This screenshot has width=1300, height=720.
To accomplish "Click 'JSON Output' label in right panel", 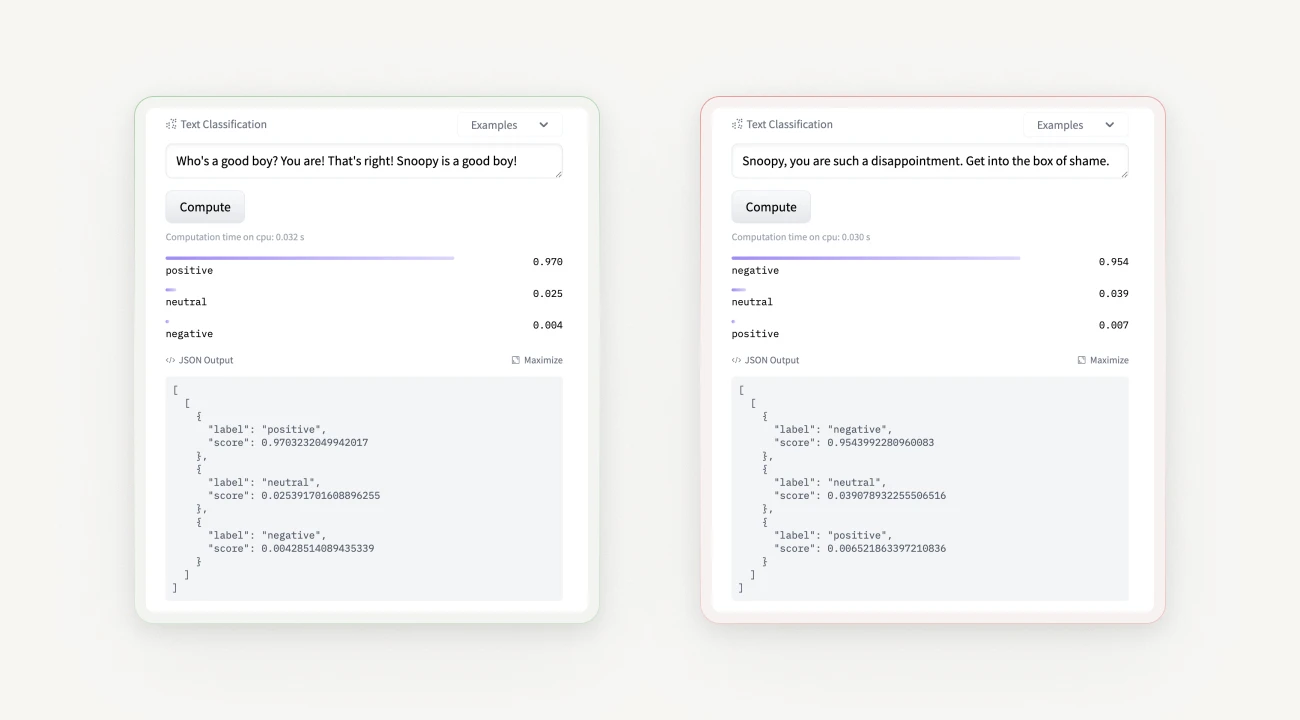I will tap(772, 360).
